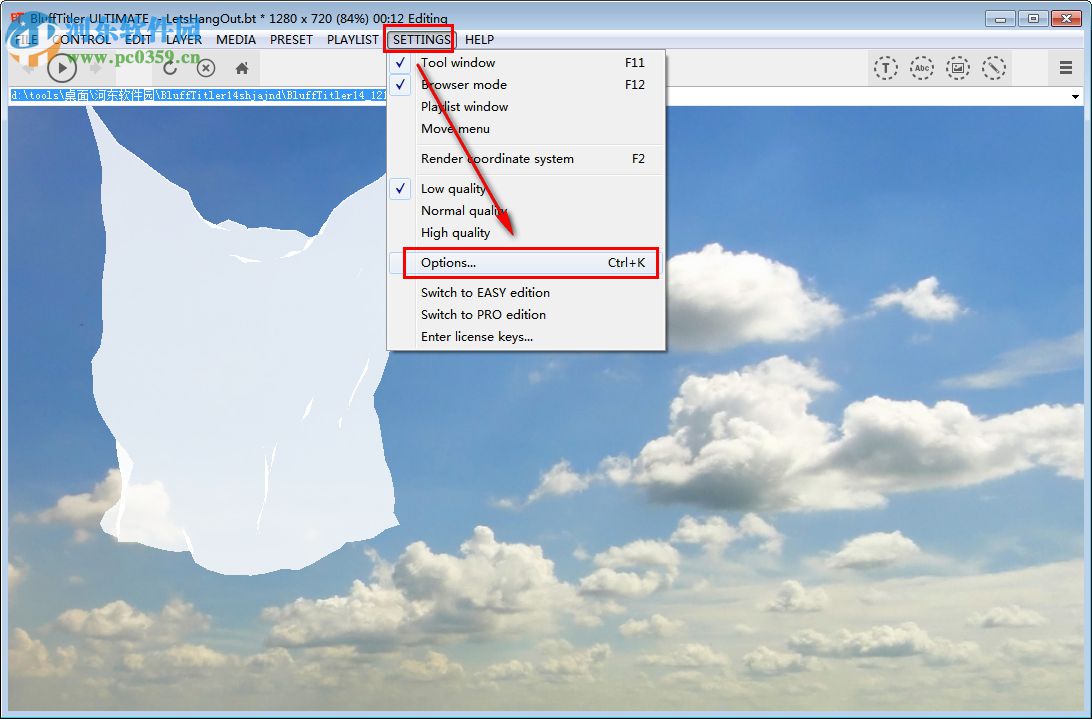
Task: Open the hamburger menu icon at right
Action: [1066, 68]
